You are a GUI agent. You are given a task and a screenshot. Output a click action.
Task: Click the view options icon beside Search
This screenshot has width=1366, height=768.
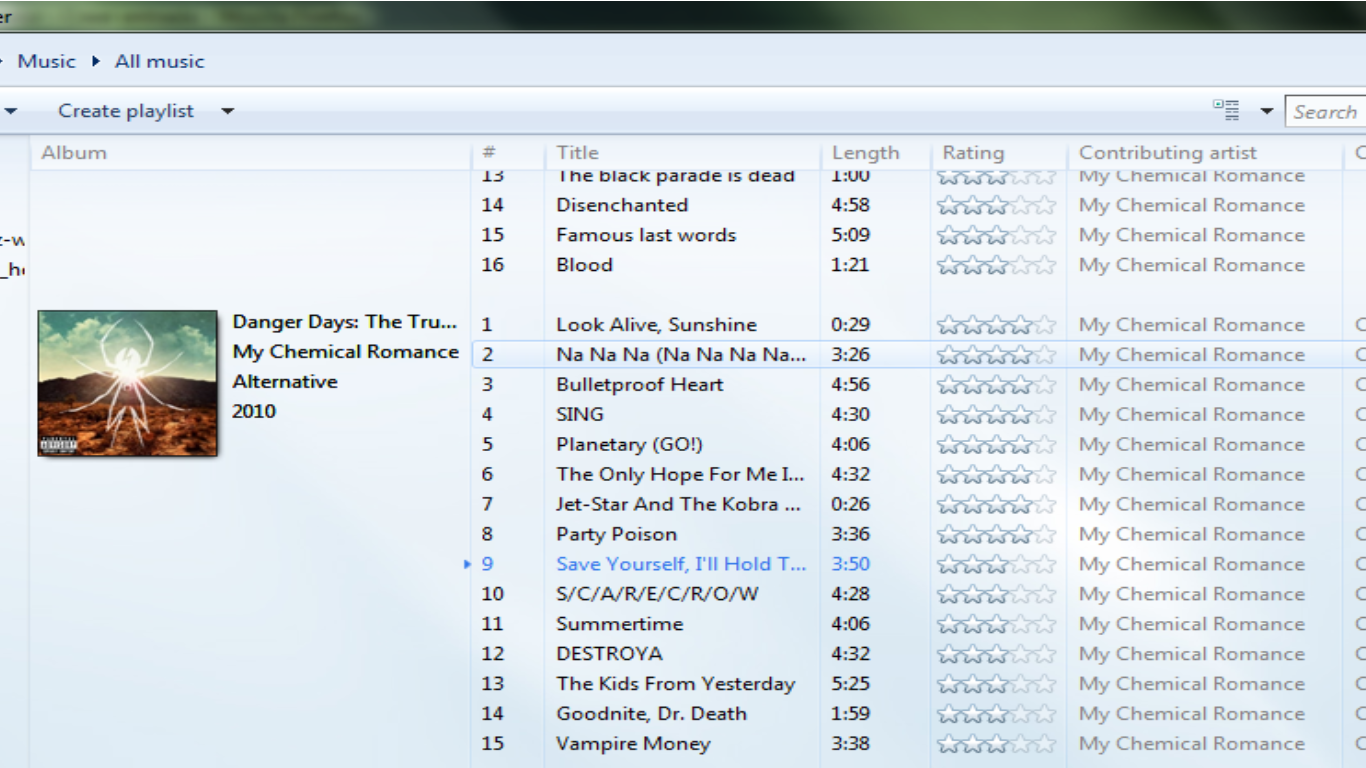(x=1226, y=110)
